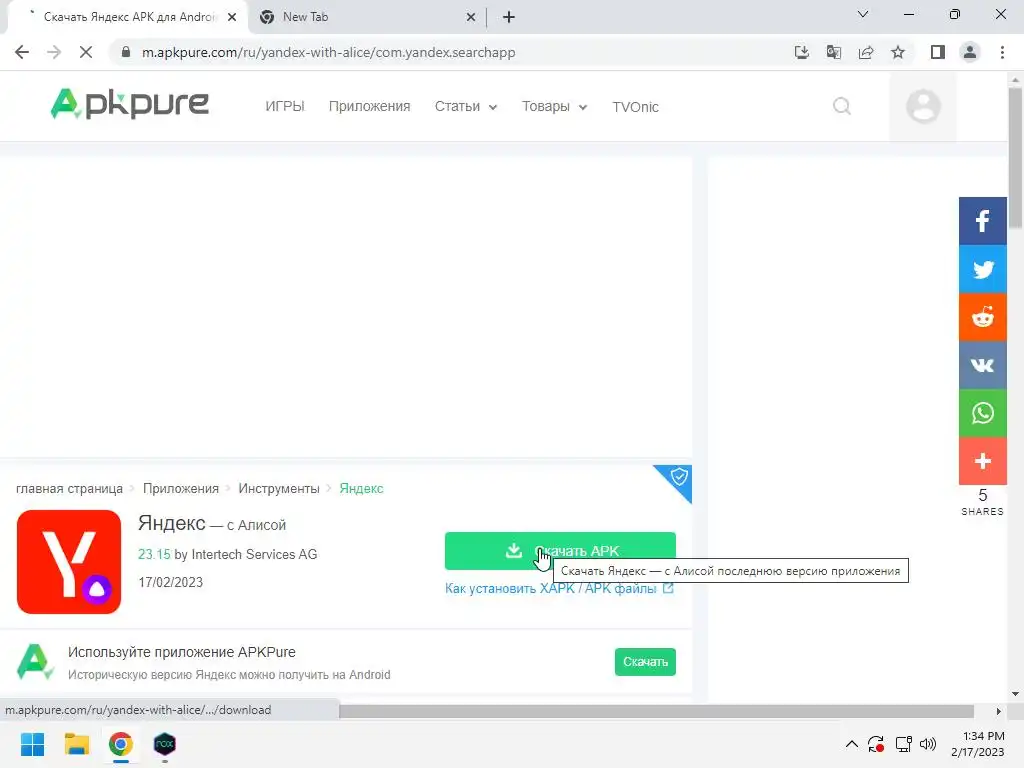View site information lock icon
Viewport: 1024px width, 768px height.
pos(126,52)
